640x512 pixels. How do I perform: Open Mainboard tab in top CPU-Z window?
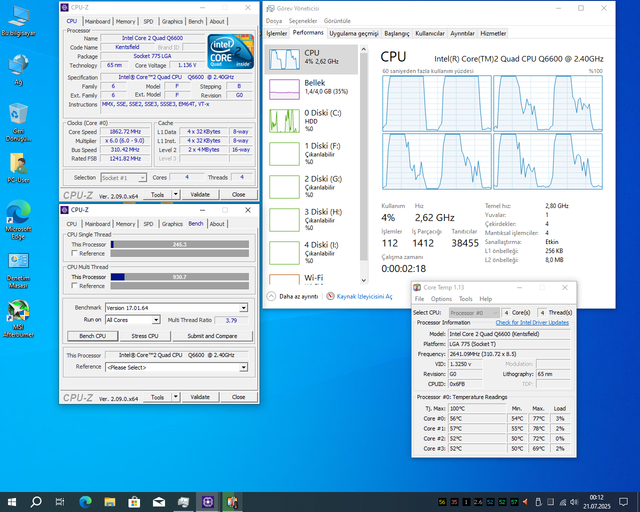point(98,21)
